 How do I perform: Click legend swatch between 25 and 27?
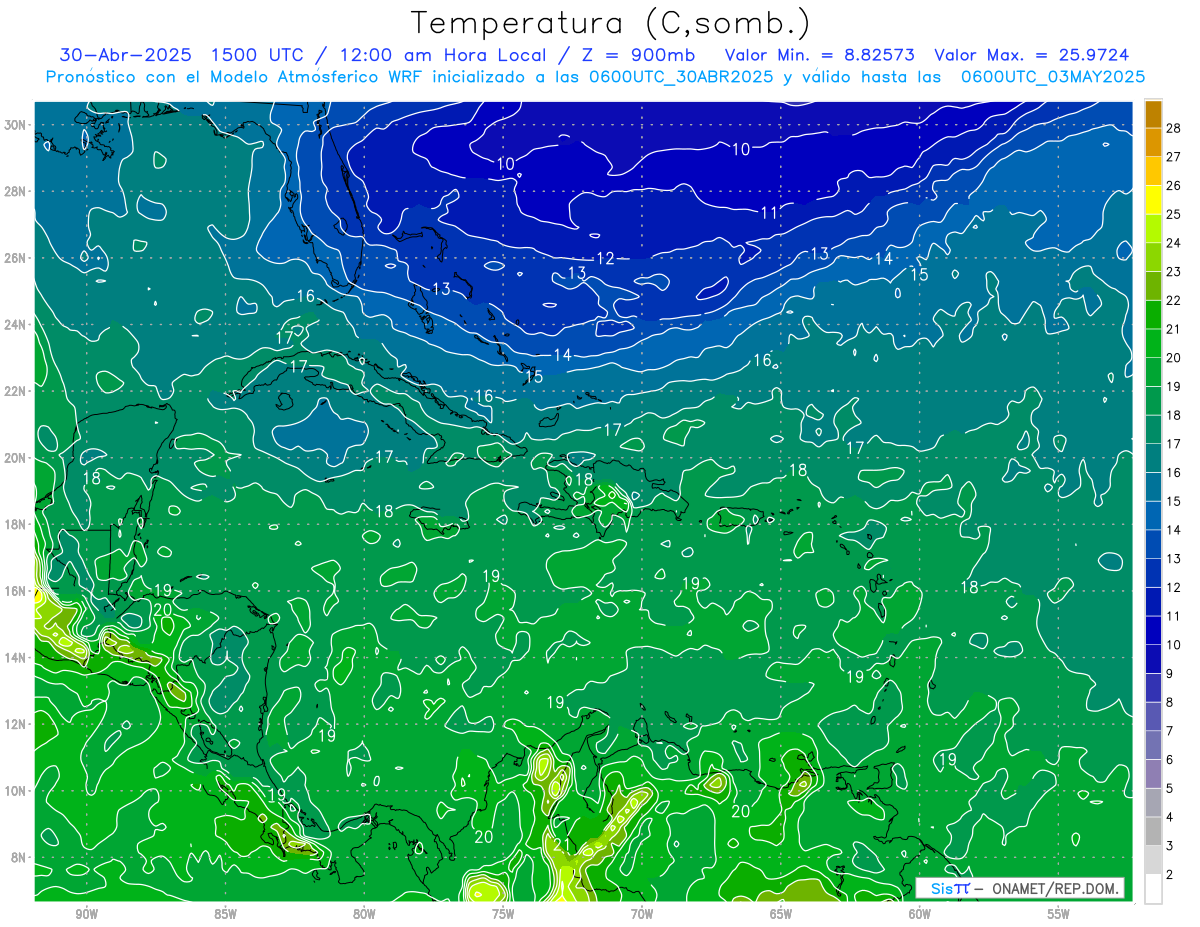pyautogui.click(x=1153, y=170)
